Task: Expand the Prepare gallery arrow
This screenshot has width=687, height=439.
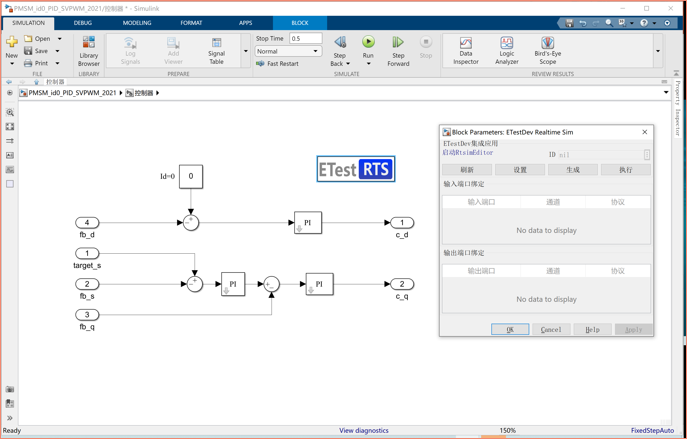Action: click(x=246, y=51)
